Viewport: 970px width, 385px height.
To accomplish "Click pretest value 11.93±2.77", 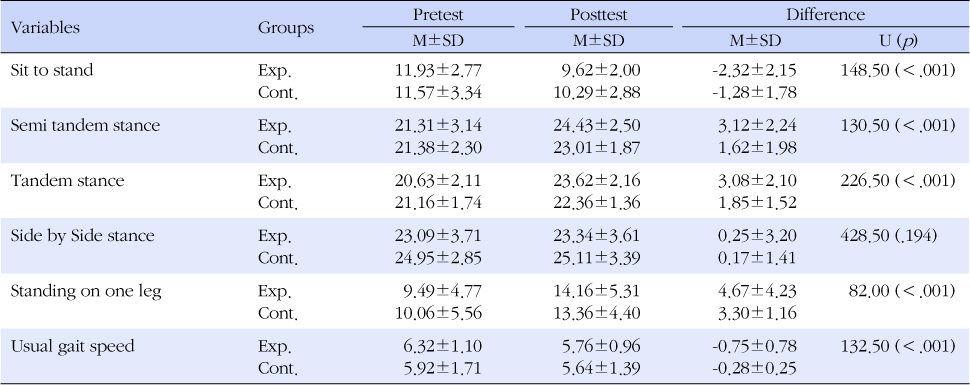I will click(439, 71).
